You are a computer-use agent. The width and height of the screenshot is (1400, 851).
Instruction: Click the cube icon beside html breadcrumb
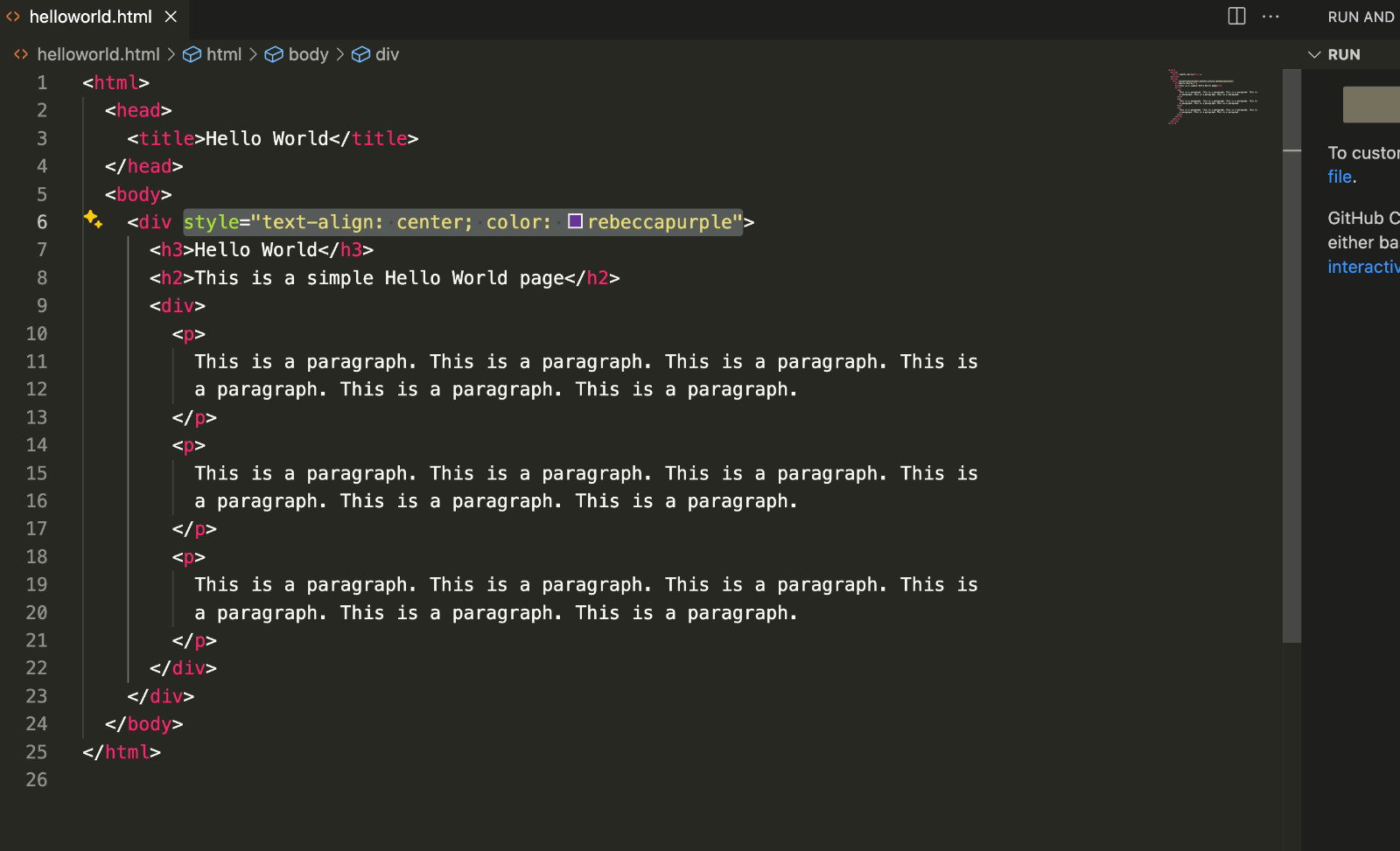(192, 54)
